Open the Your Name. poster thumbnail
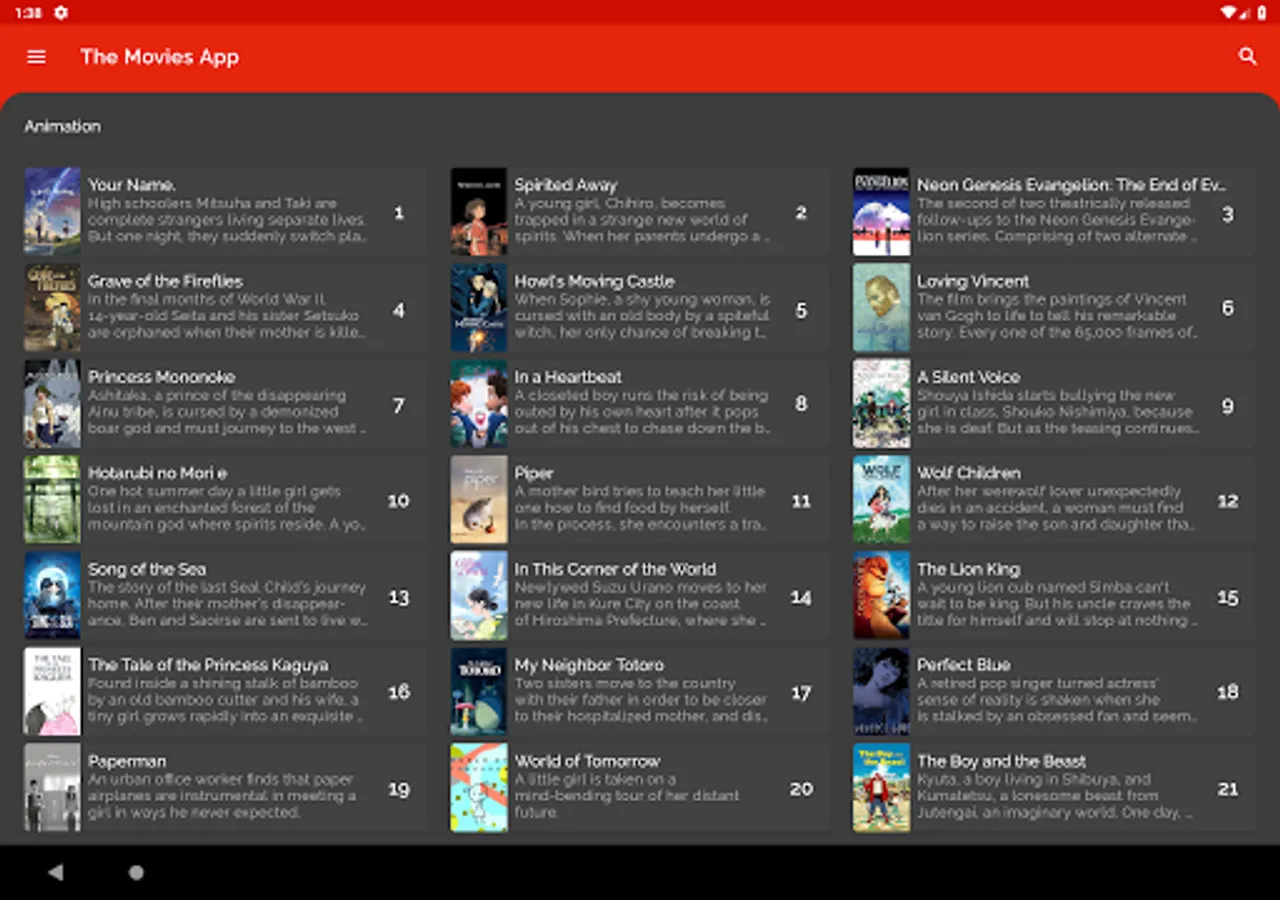Image resolution: width=1280 pixels, height=900 pixels. pos(52,212)
